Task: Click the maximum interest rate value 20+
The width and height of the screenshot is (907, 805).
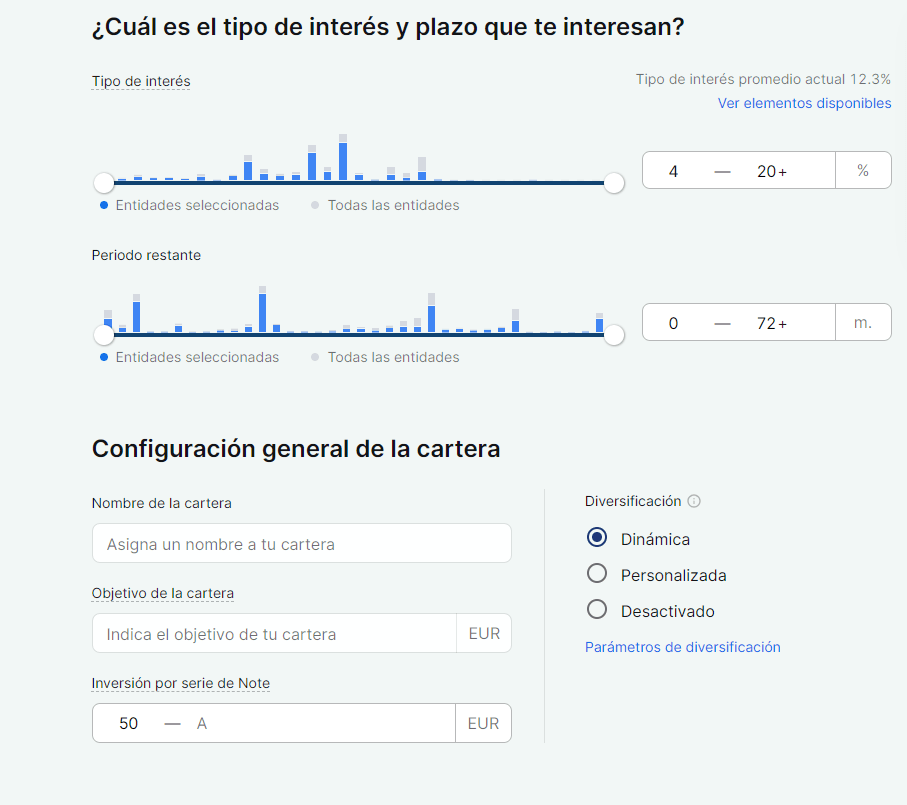Action: (772, 171)
